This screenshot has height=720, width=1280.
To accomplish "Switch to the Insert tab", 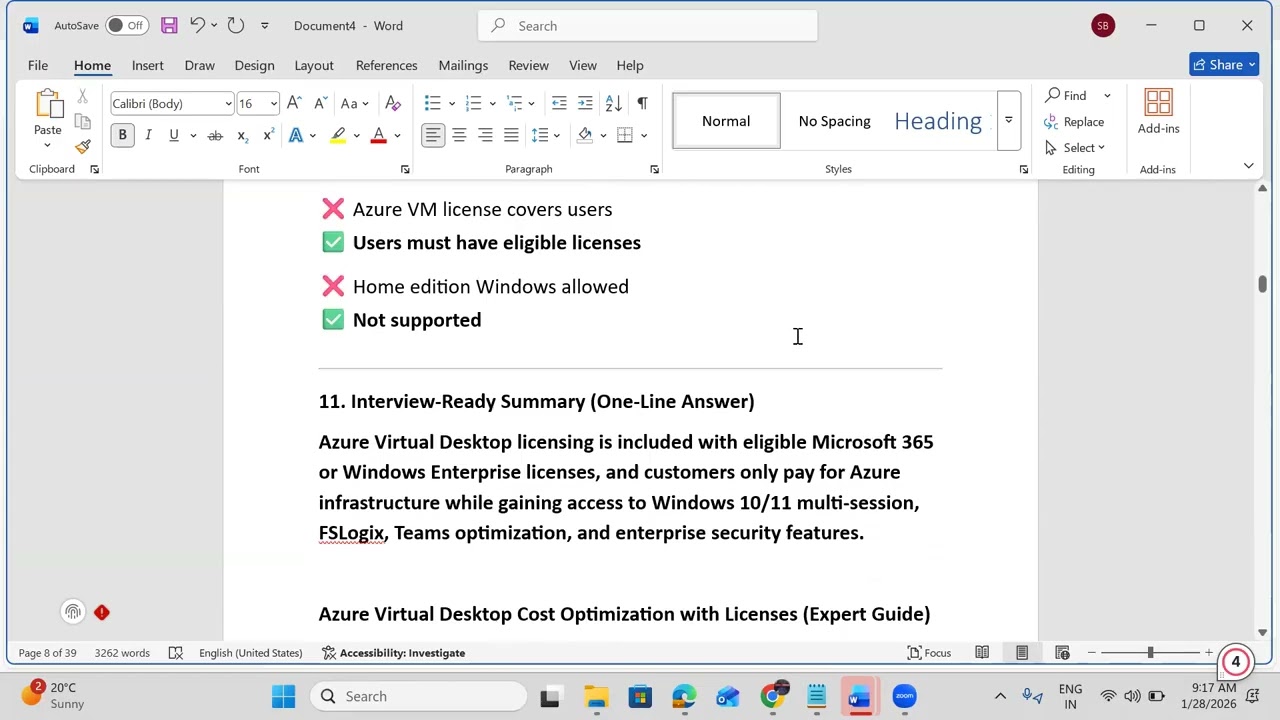I will pos(147,65).
